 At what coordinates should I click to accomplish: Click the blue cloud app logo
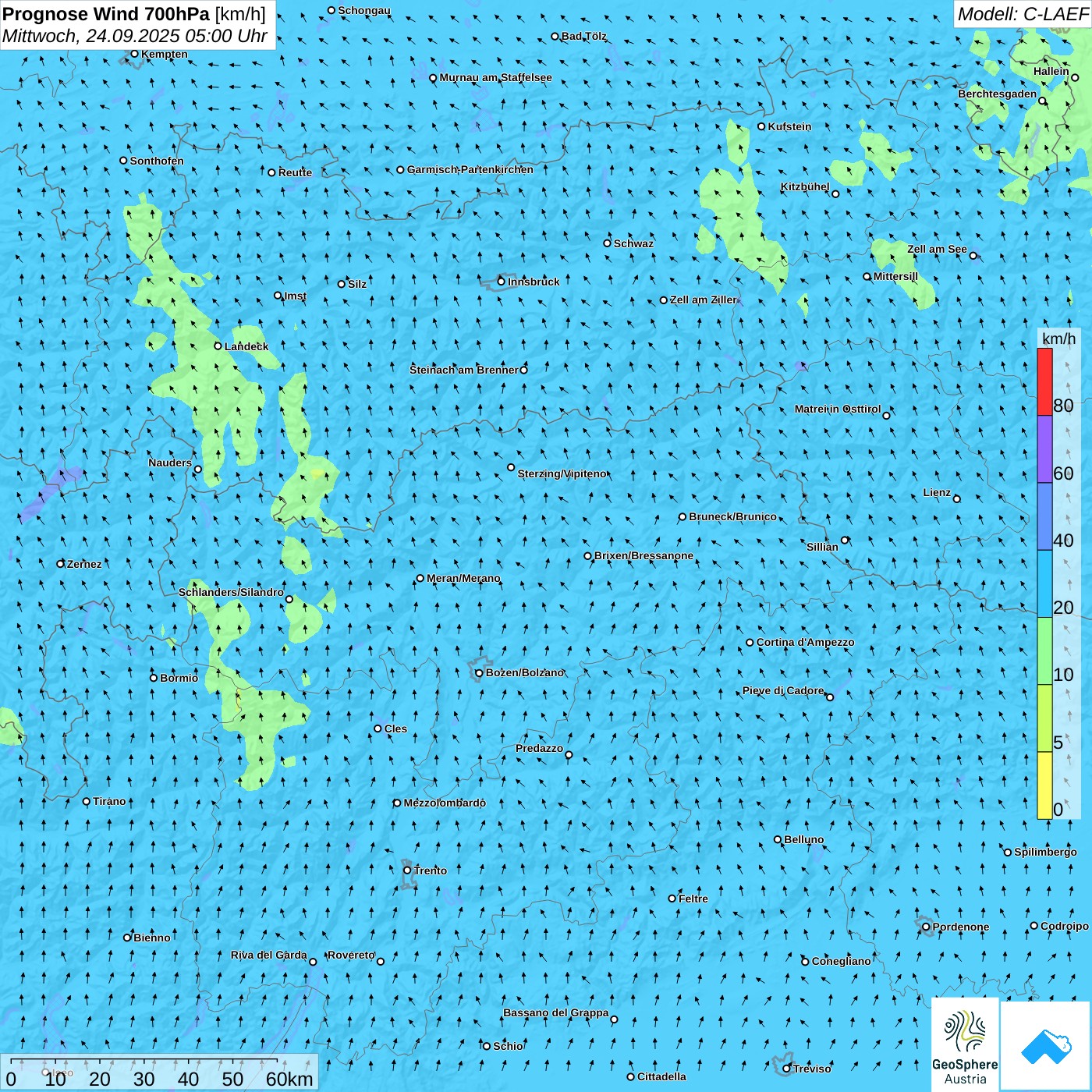click(x=1045, y=1045)
